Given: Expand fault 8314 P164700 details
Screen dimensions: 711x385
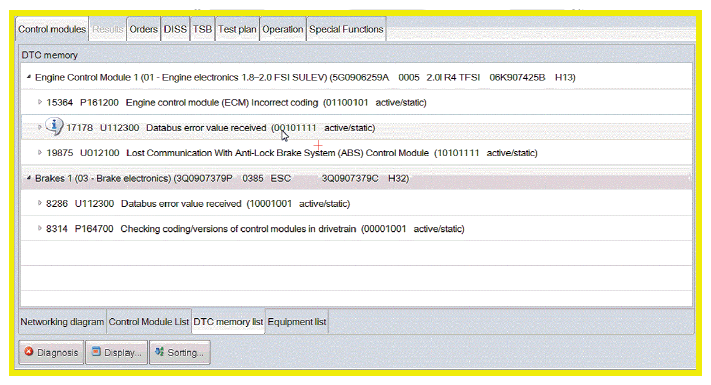Looking at the screenshot, I should [40, 228].
